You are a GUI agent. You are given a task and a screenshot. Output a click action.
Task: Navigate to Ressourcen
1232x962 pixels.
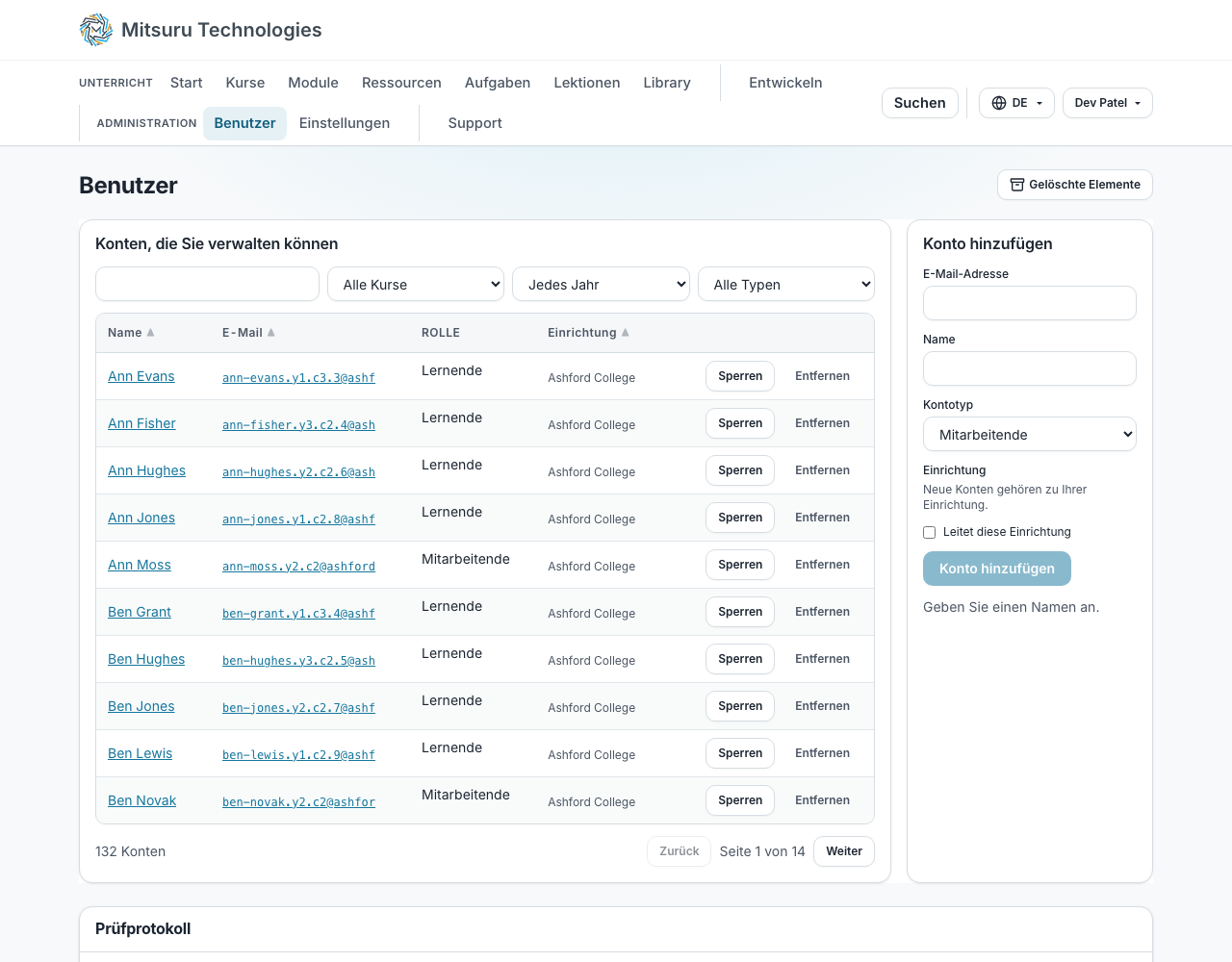pos(401,83)
